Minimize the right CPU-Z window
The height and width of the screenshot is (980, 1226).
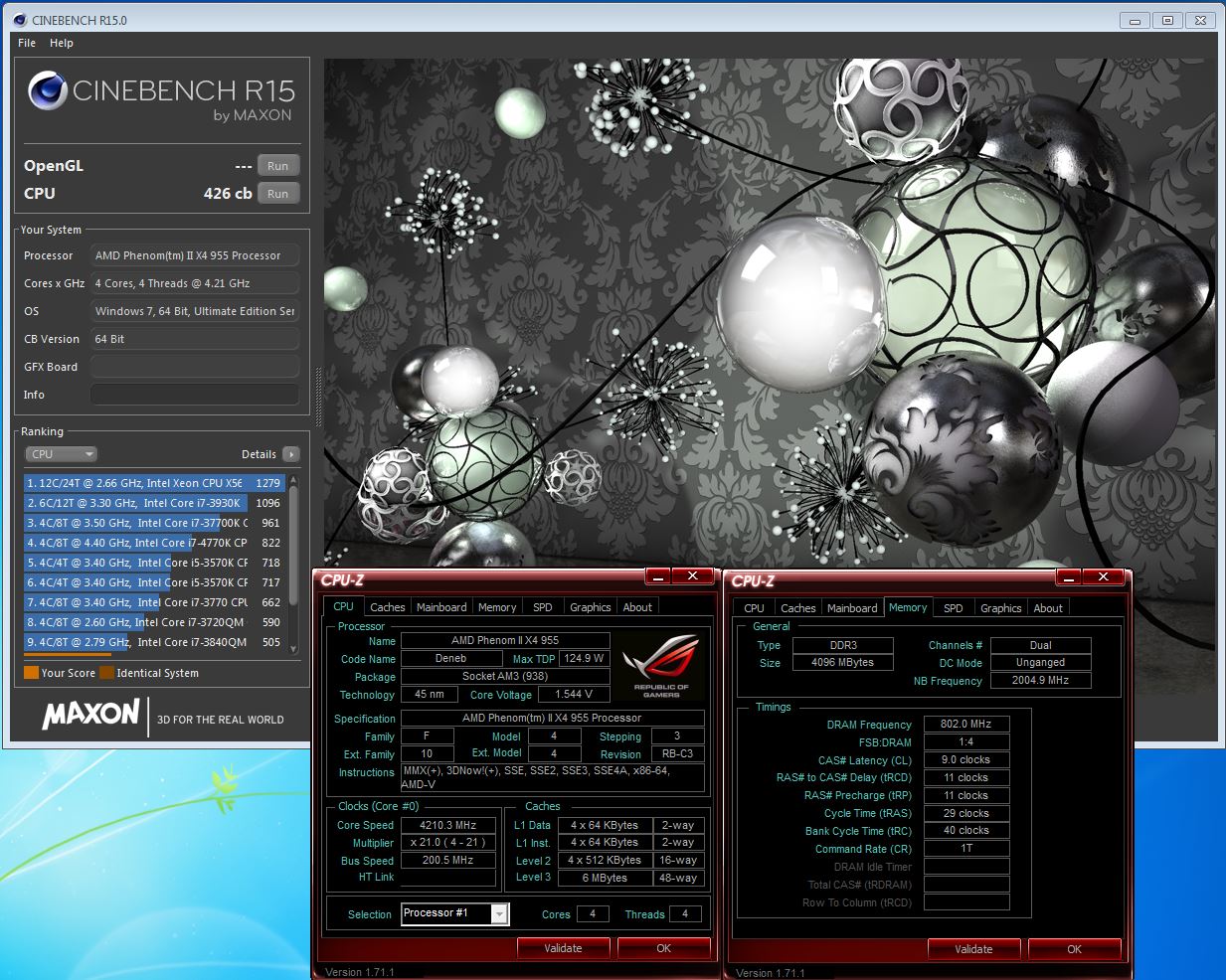pos(1068,577)
